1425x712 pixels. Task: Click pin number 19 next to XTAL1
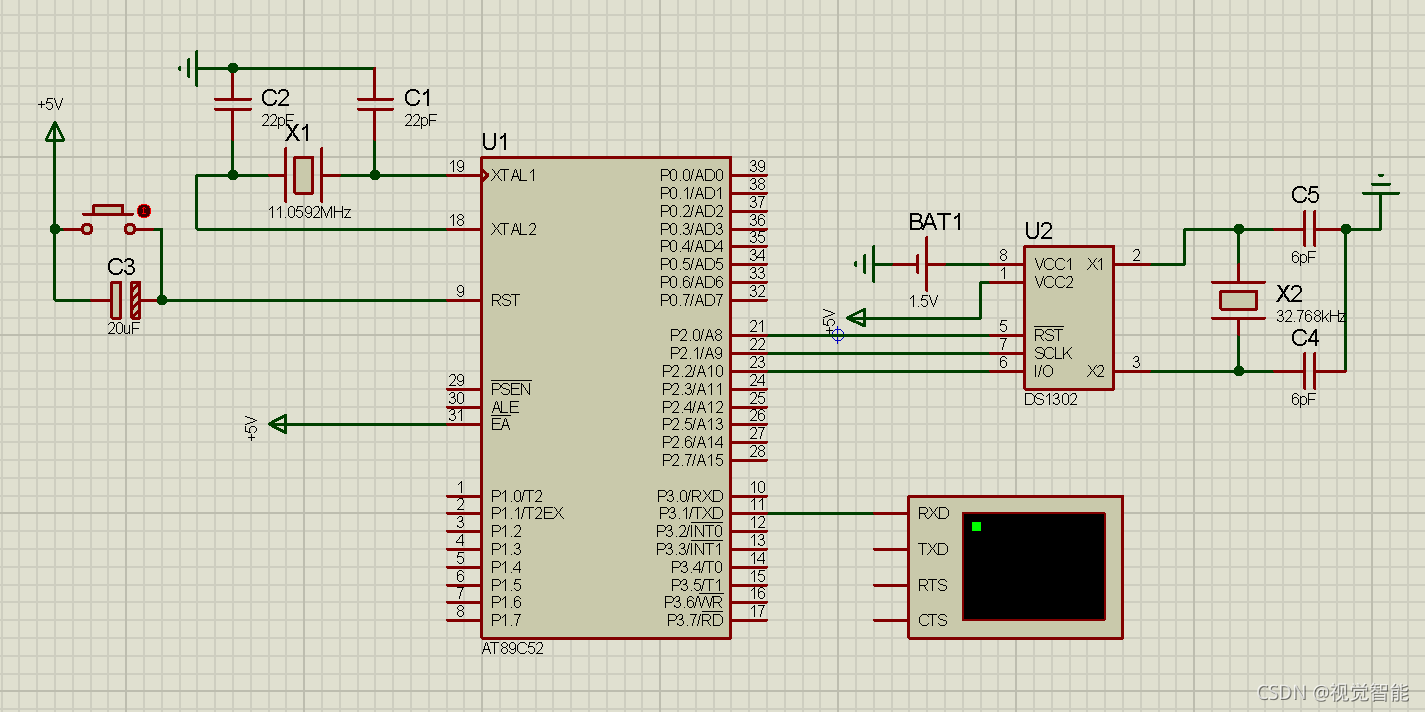tap(457, 166)
